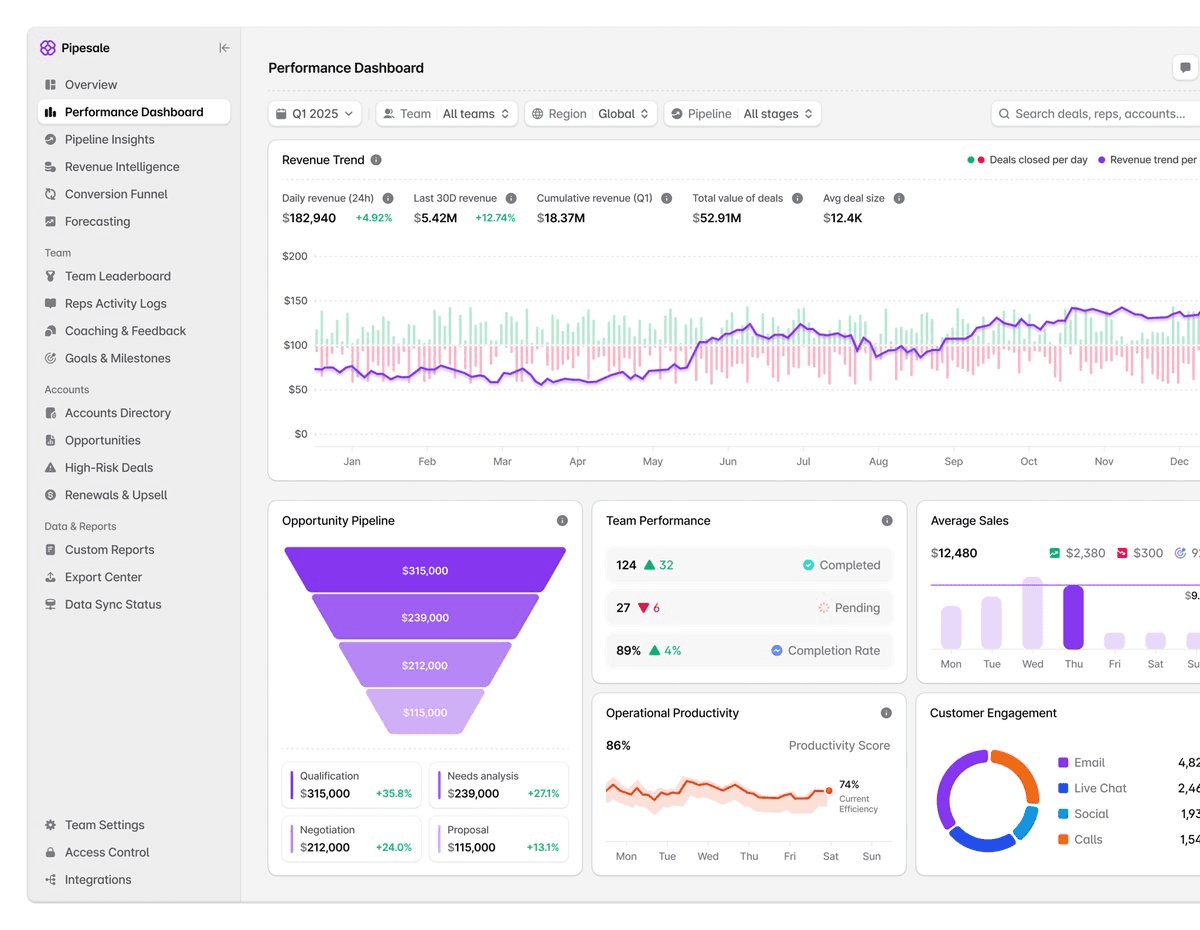Image resolution: width=1200 pixels, height=930 pixels.
Task: Click info icon beside Avg deal size
Action: click(899, 198)
